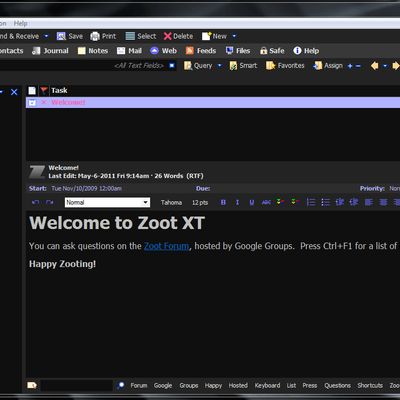Click the Google keyword at bottom
This screenshot has height=400, width=400.
click(x=163, y=385)
